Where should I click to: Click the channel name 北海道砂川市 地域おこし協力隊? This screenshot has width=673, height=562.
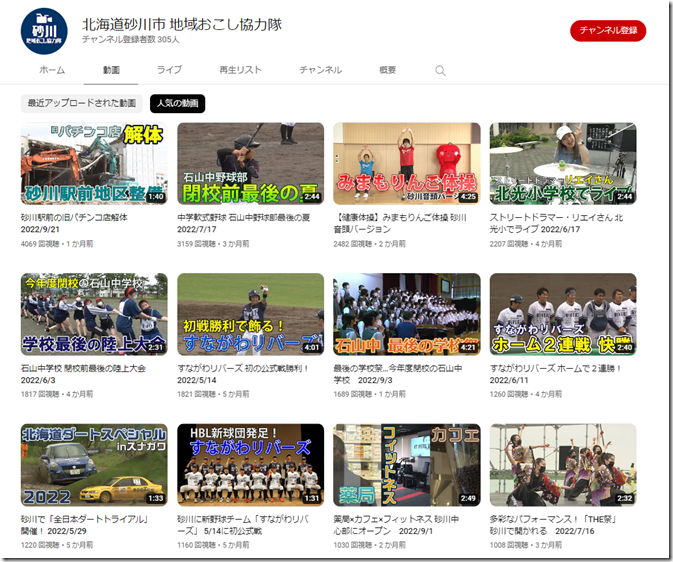pyautogui.click(x=182, y=24)
